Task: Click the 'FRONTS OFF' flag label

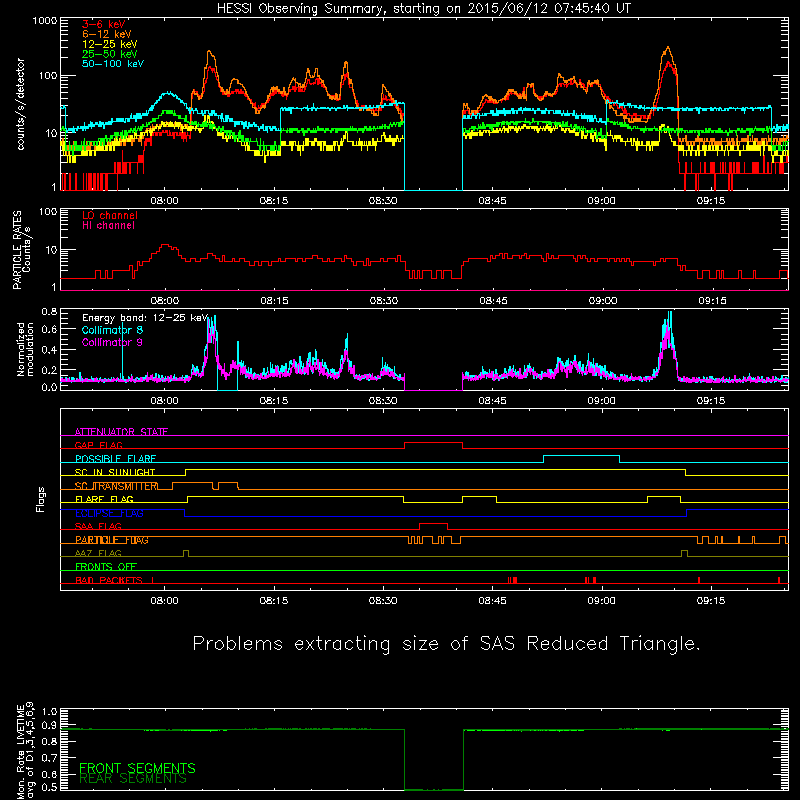Action: 106,566
